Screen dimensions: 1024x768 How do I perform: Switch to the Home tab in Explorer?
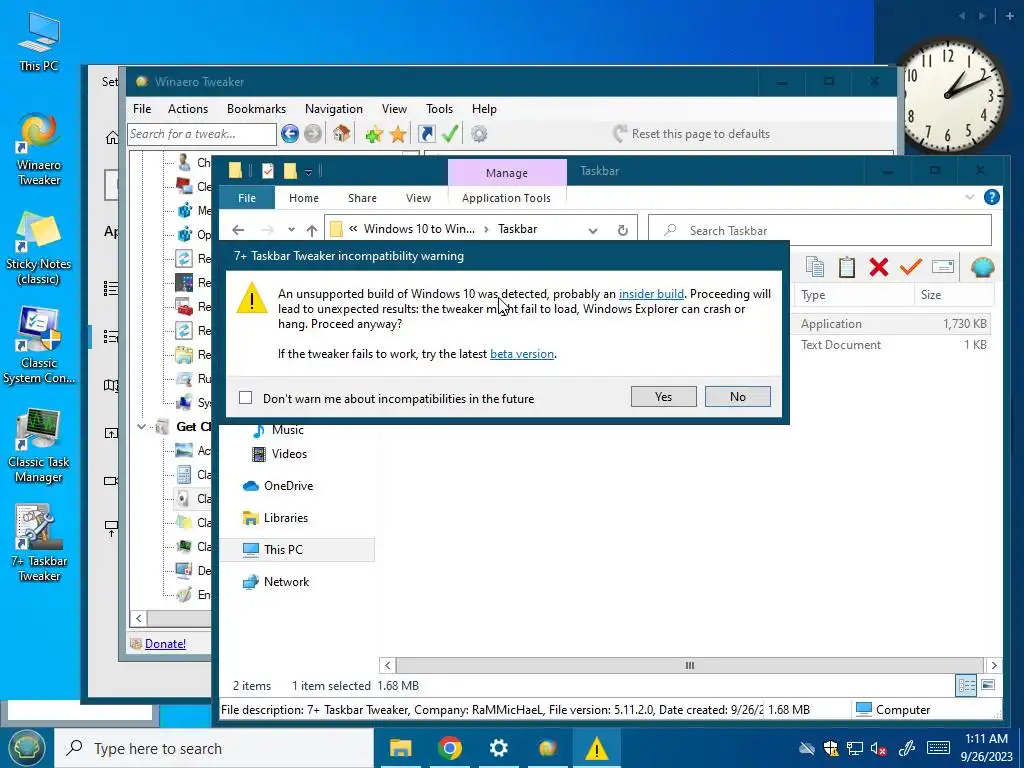[x=304, y=198]
